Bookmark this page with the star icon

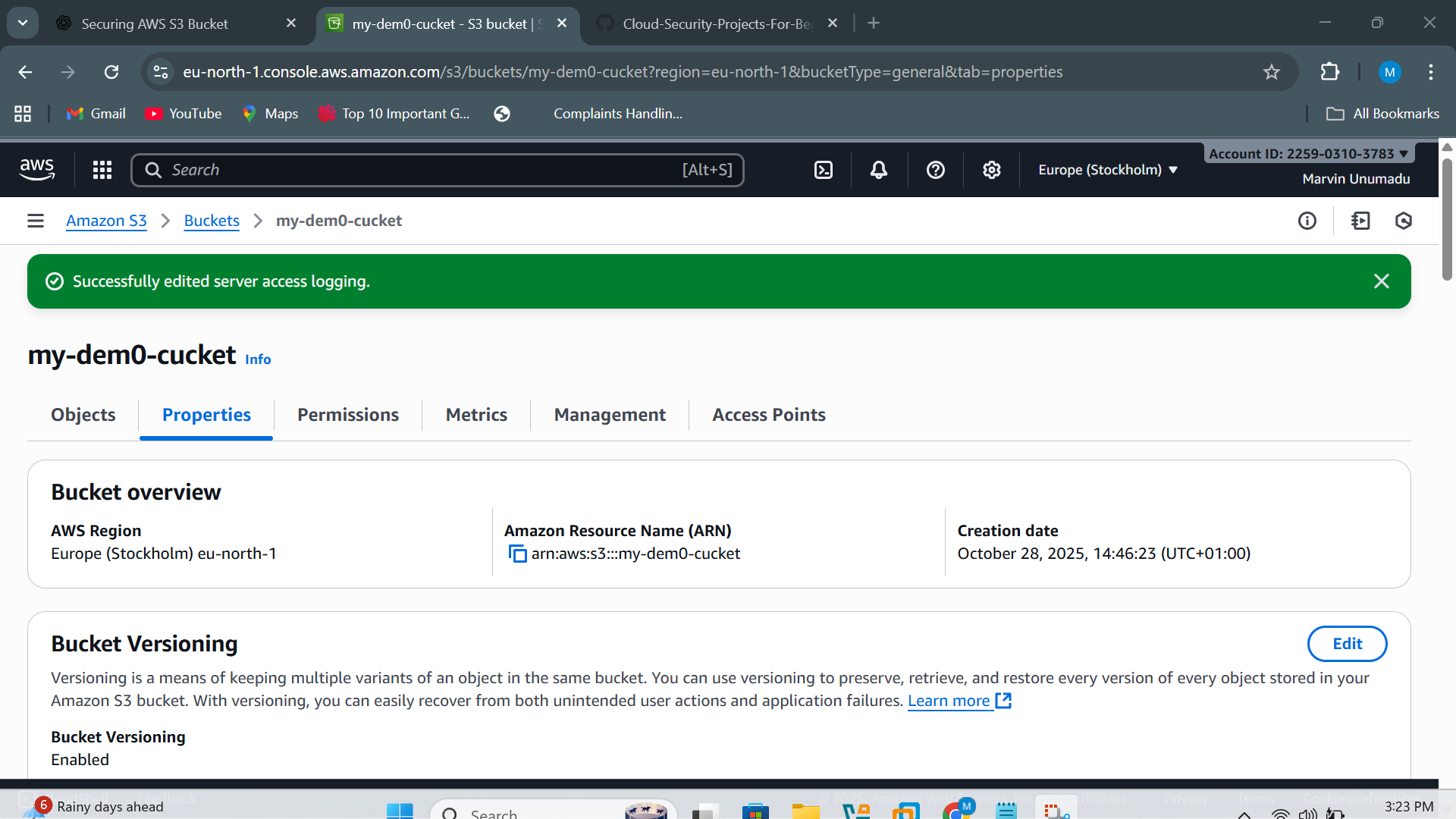(x=1272, y=72)
